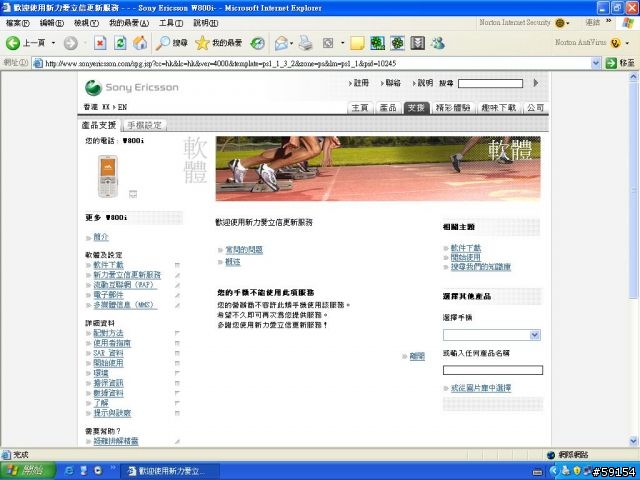Print the page using printer icon
640x480 pixels.
pos(305,43)
